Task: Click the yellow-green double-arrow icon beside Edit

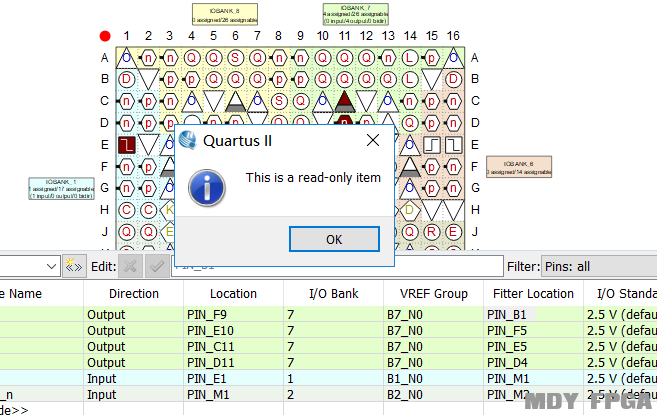Action: coord(72,267)
